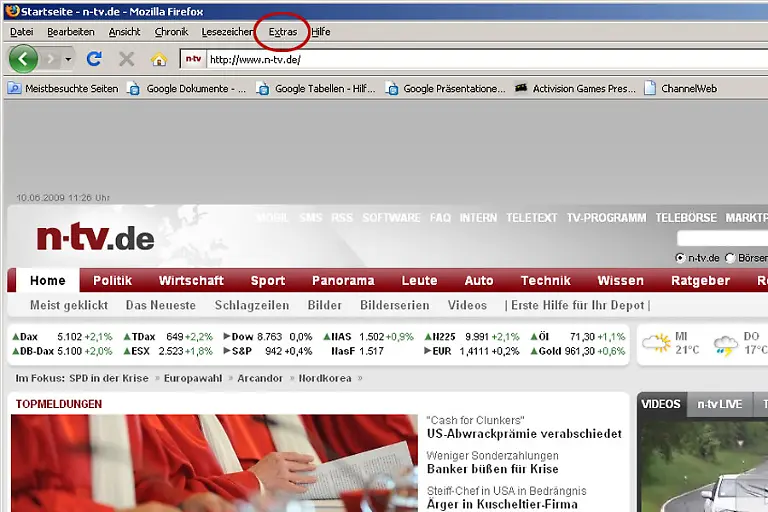The image size is (768, 512).
Task: Click the Forward navigation arrow
Action: [x=51, y=59]
